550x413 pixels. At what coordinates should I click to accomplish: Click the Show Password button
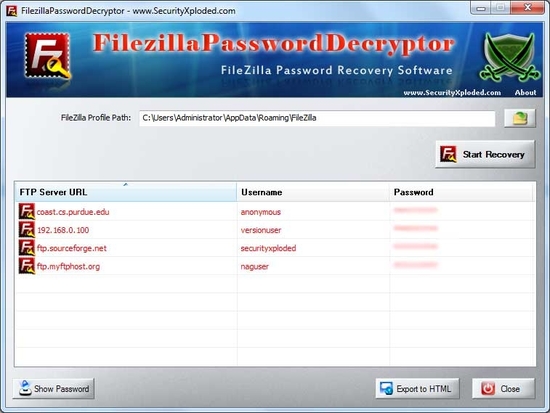coord(54,388)
